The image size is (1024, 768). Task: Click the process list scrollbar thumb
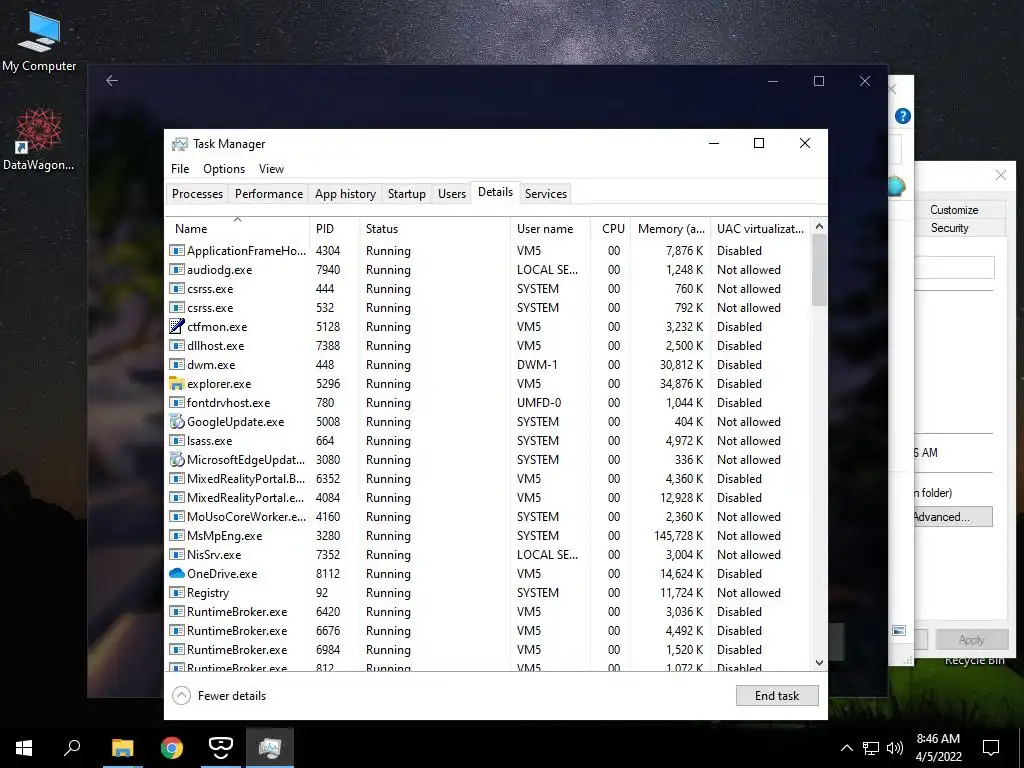click(x=820, y=270)
